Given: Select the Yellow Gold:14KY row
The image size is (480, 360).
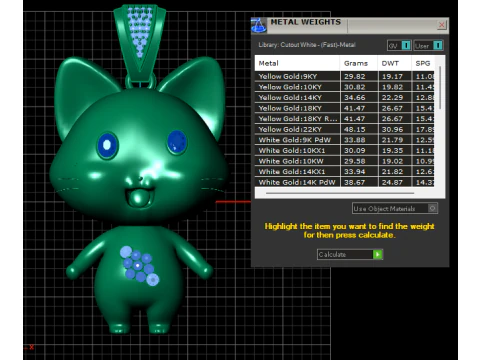Looking at the screenshot, I should (x=345, y=98).
